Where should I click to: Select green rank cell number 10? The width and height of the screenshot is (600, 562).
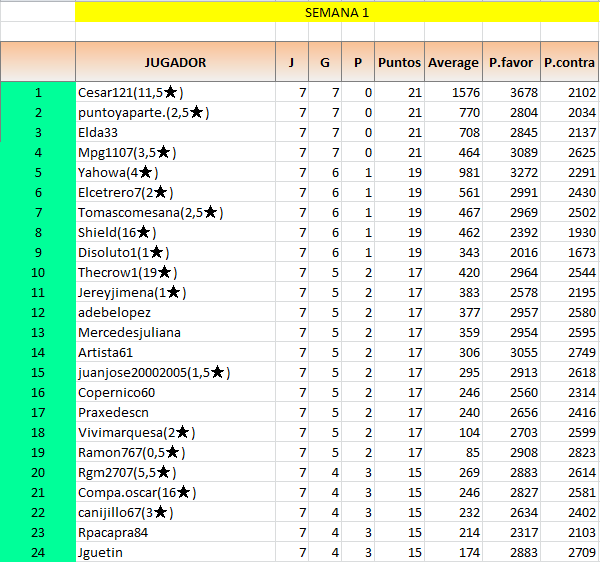(x=38, y=273)
